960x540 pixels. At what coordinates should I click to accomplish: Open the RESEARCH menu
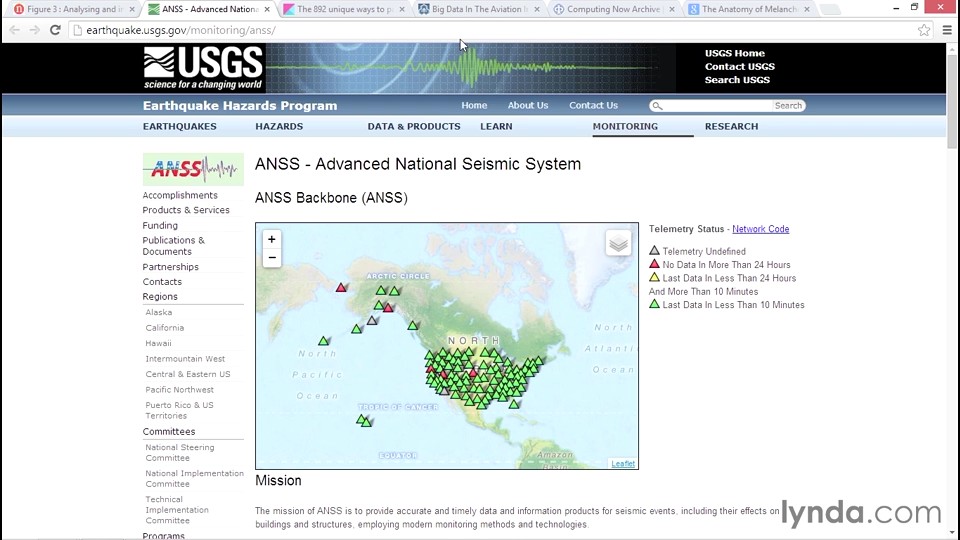(731, 126)
